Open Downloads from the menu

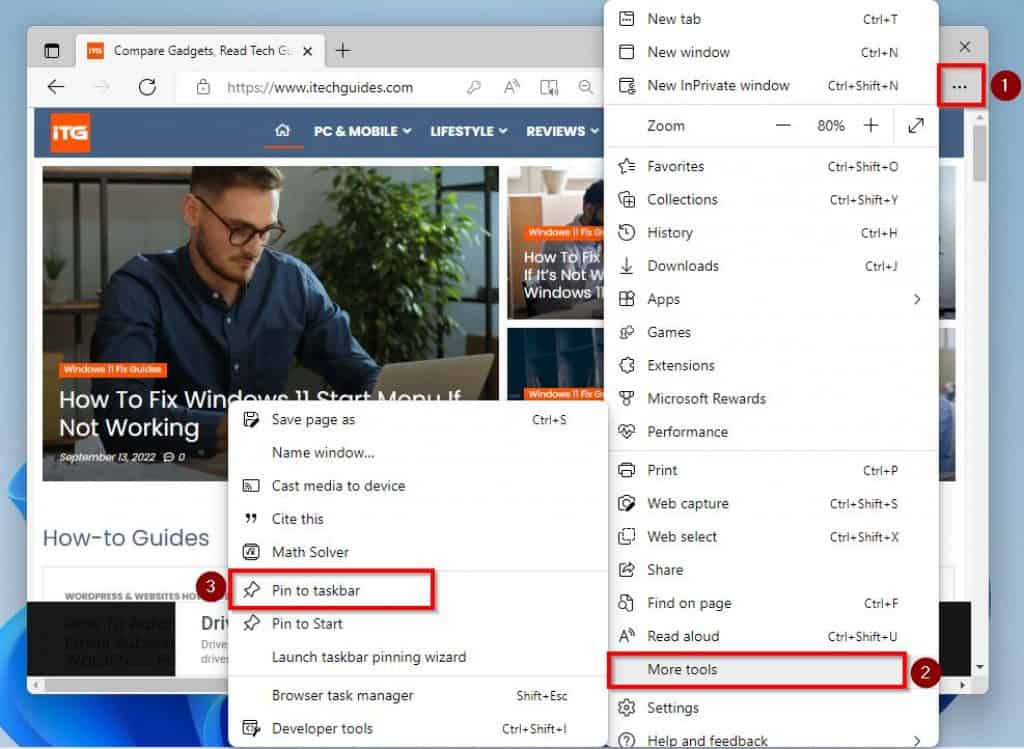click(771, 266)
